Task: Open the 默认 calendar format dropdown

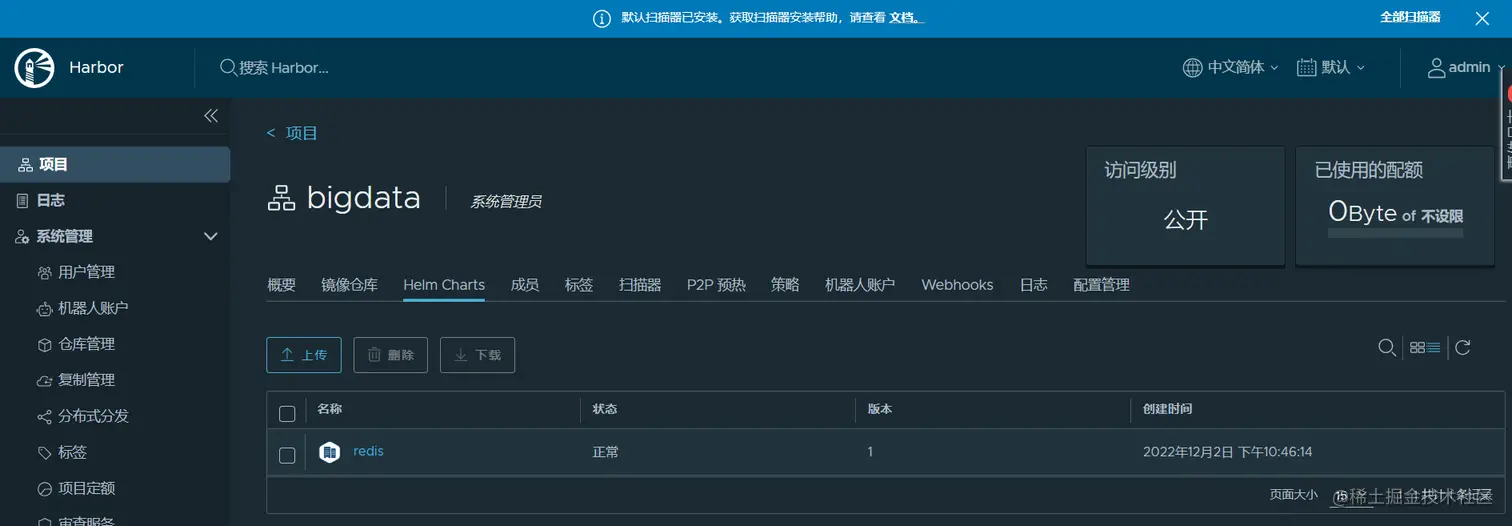Action: (x=1331, y=68)
